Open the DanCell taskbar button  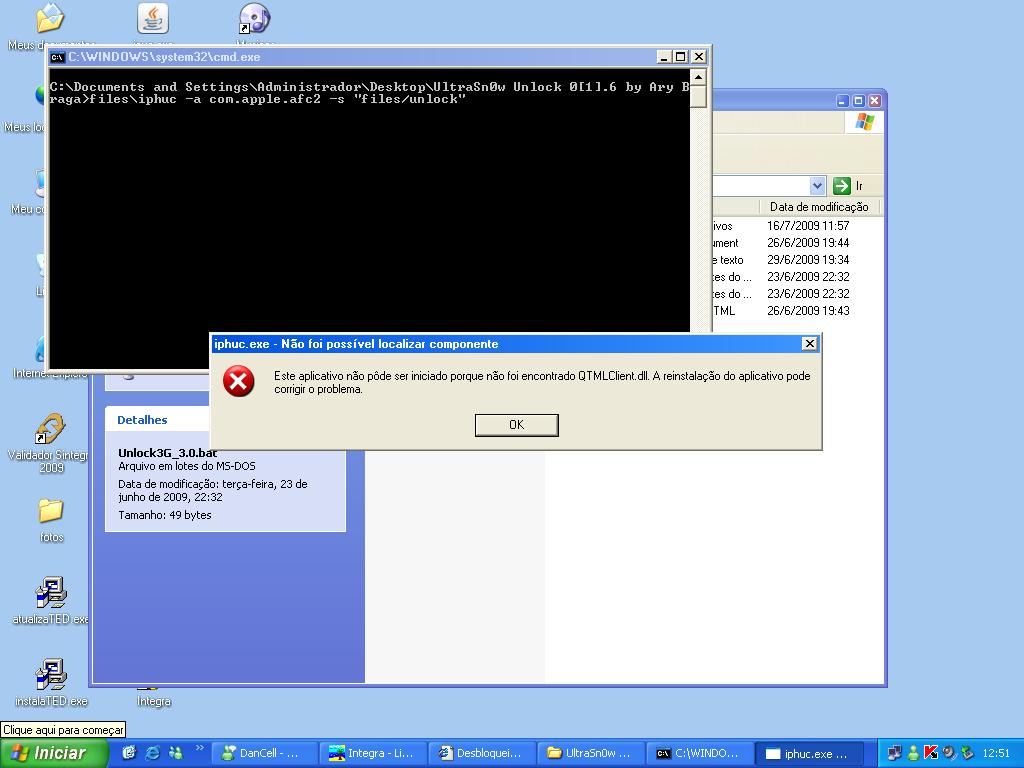(264, 753)
